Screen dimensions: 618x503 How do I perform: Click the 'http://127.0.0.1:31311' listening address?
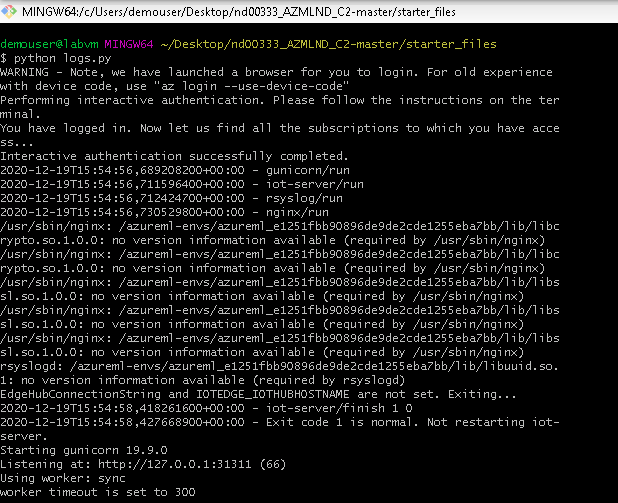click(x=175, y=464)
